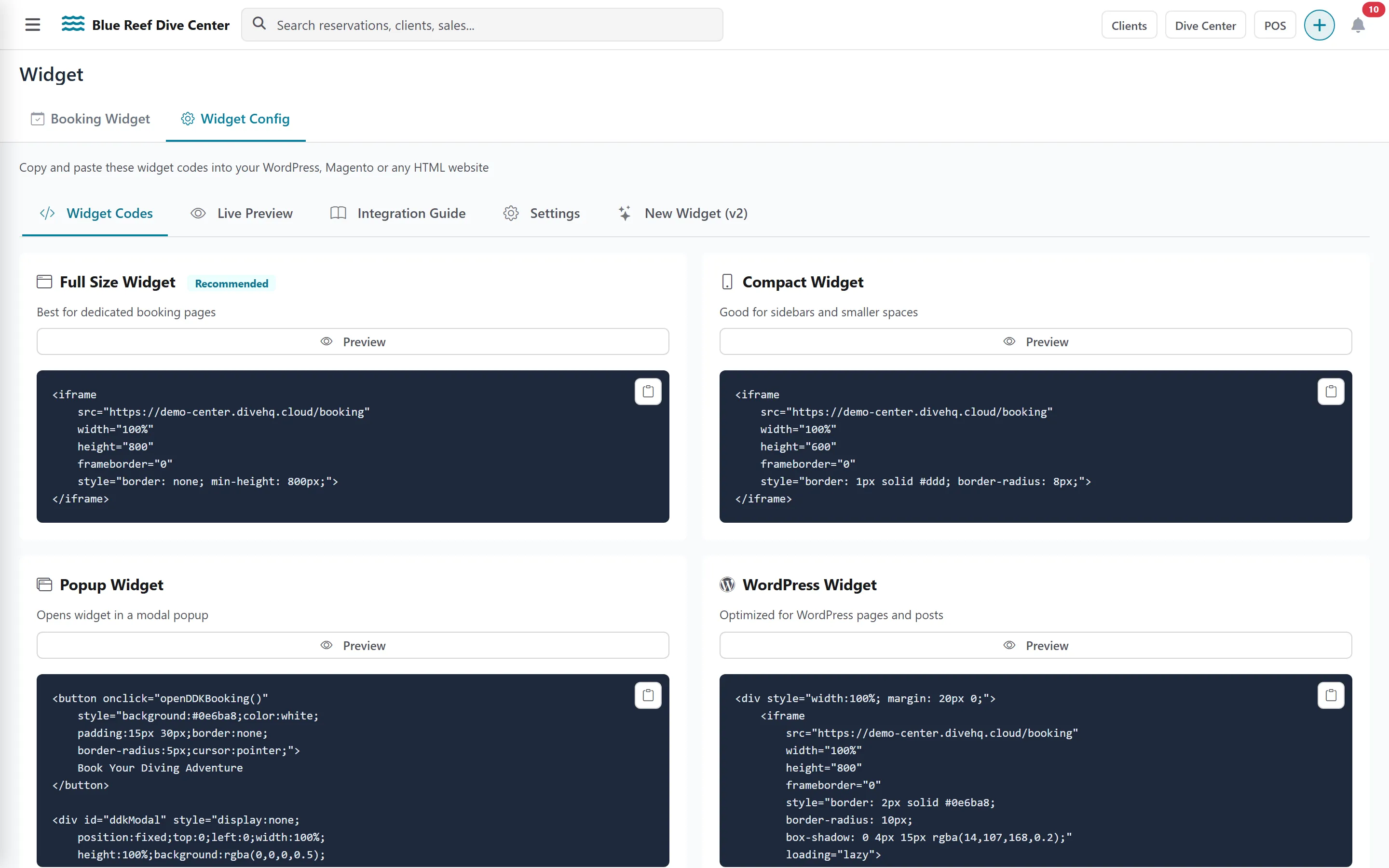Open the Settings sub-tab
This screenshot has height=868, width=1389.
click(x=541, y=214)
